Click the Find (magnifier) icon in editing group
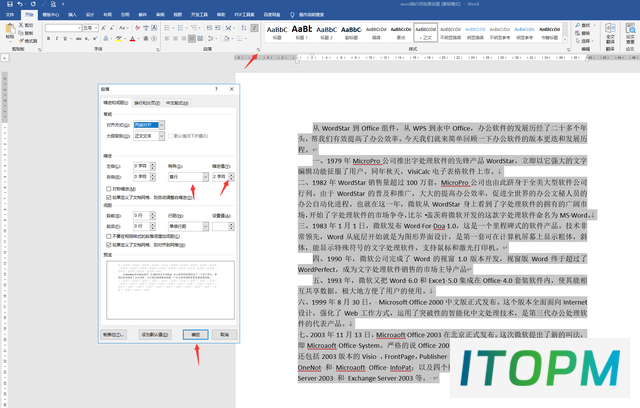 (578, 25)
